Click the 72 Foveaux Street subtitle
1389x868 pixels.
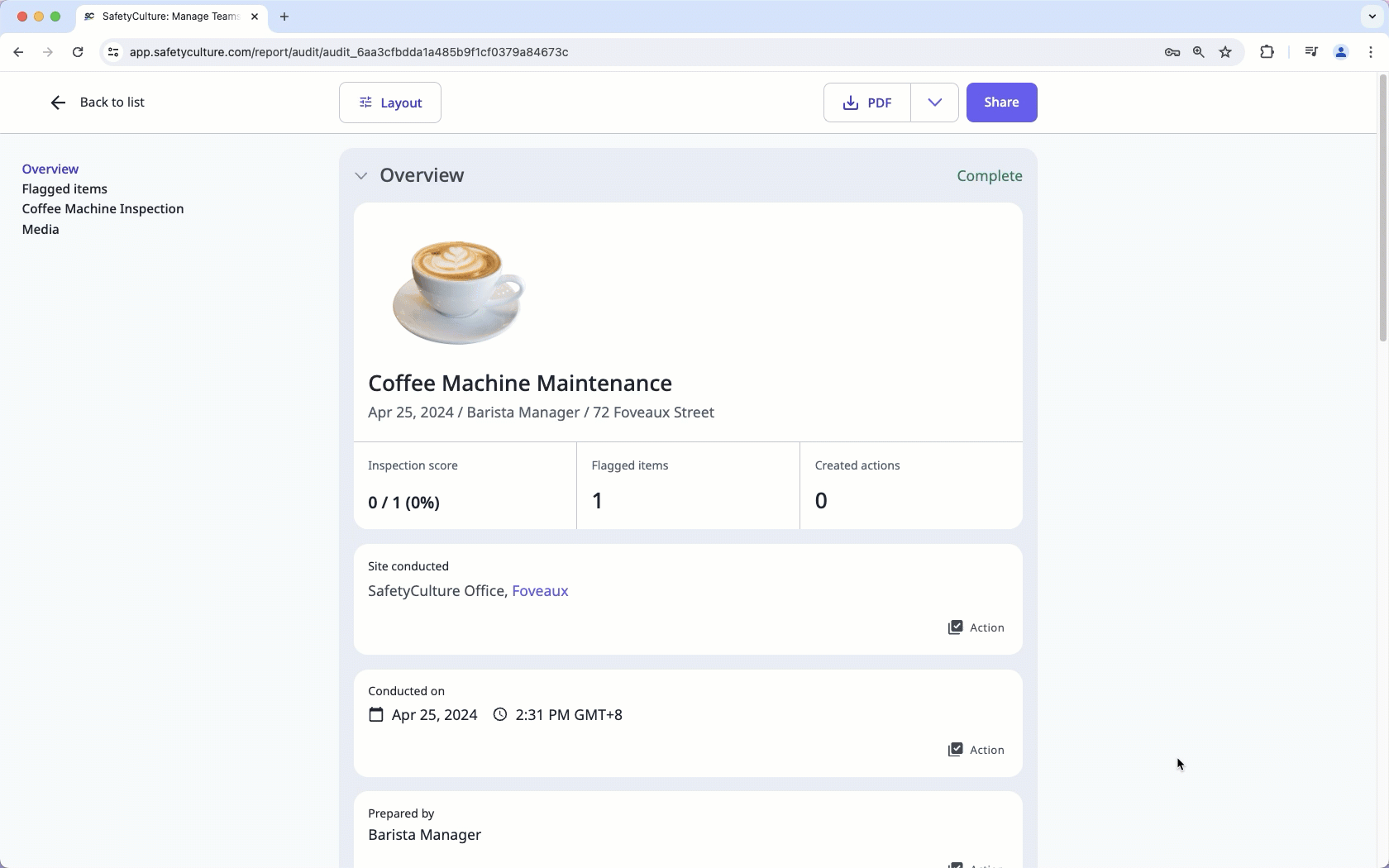(653, 413)
